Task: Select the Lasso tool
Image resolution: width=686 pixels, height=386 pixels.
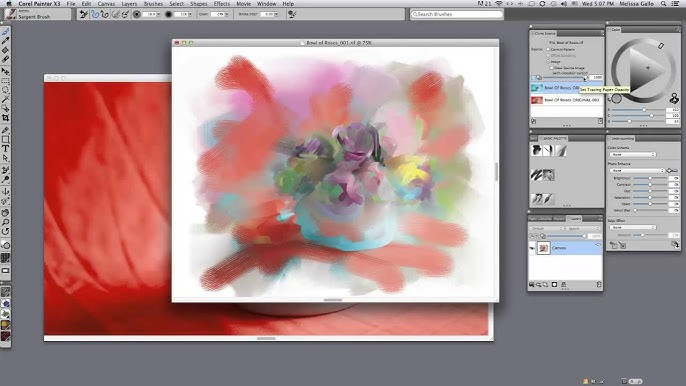Action: [x=5, y=90]
